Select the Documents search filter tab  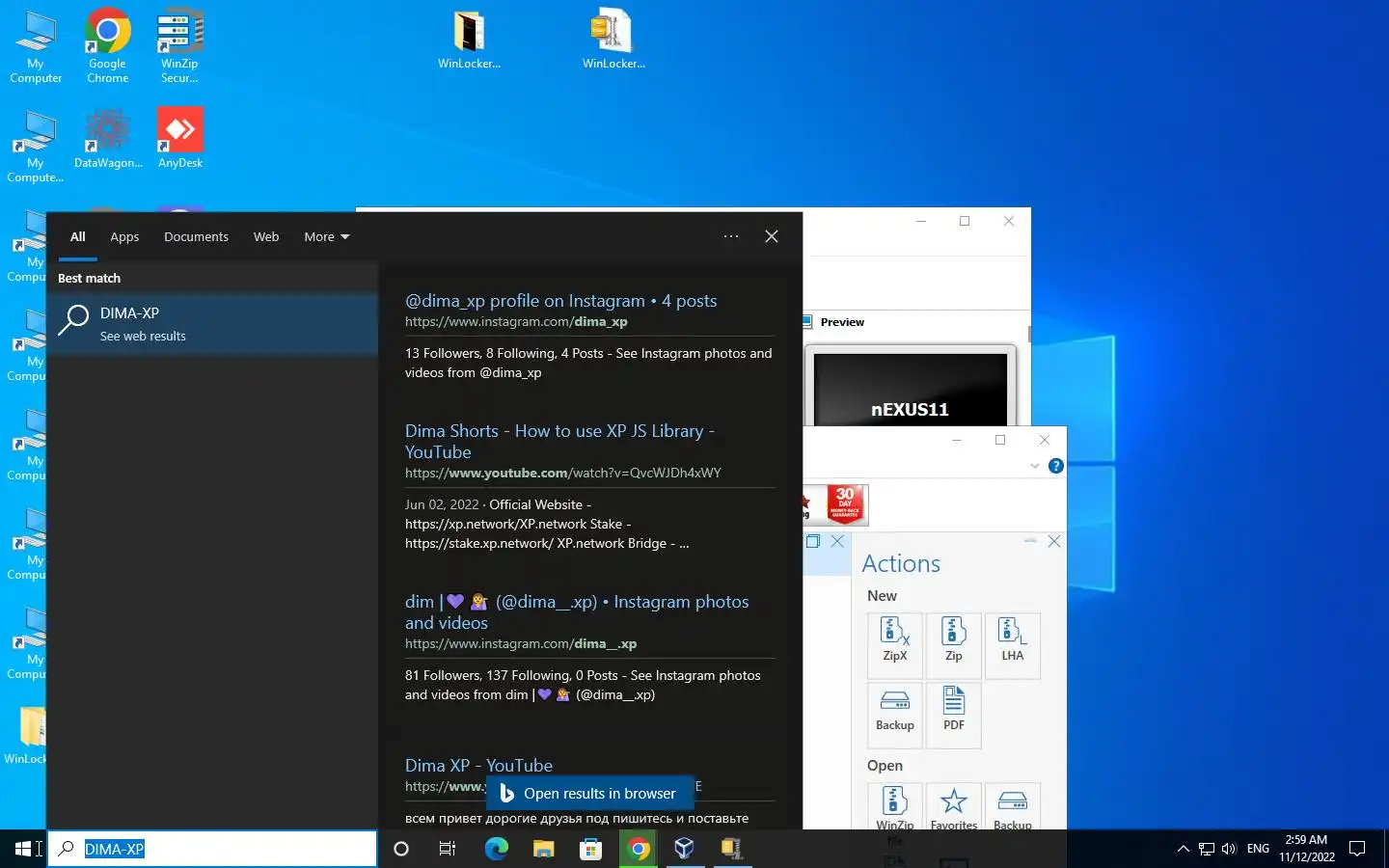pos(196,236)
